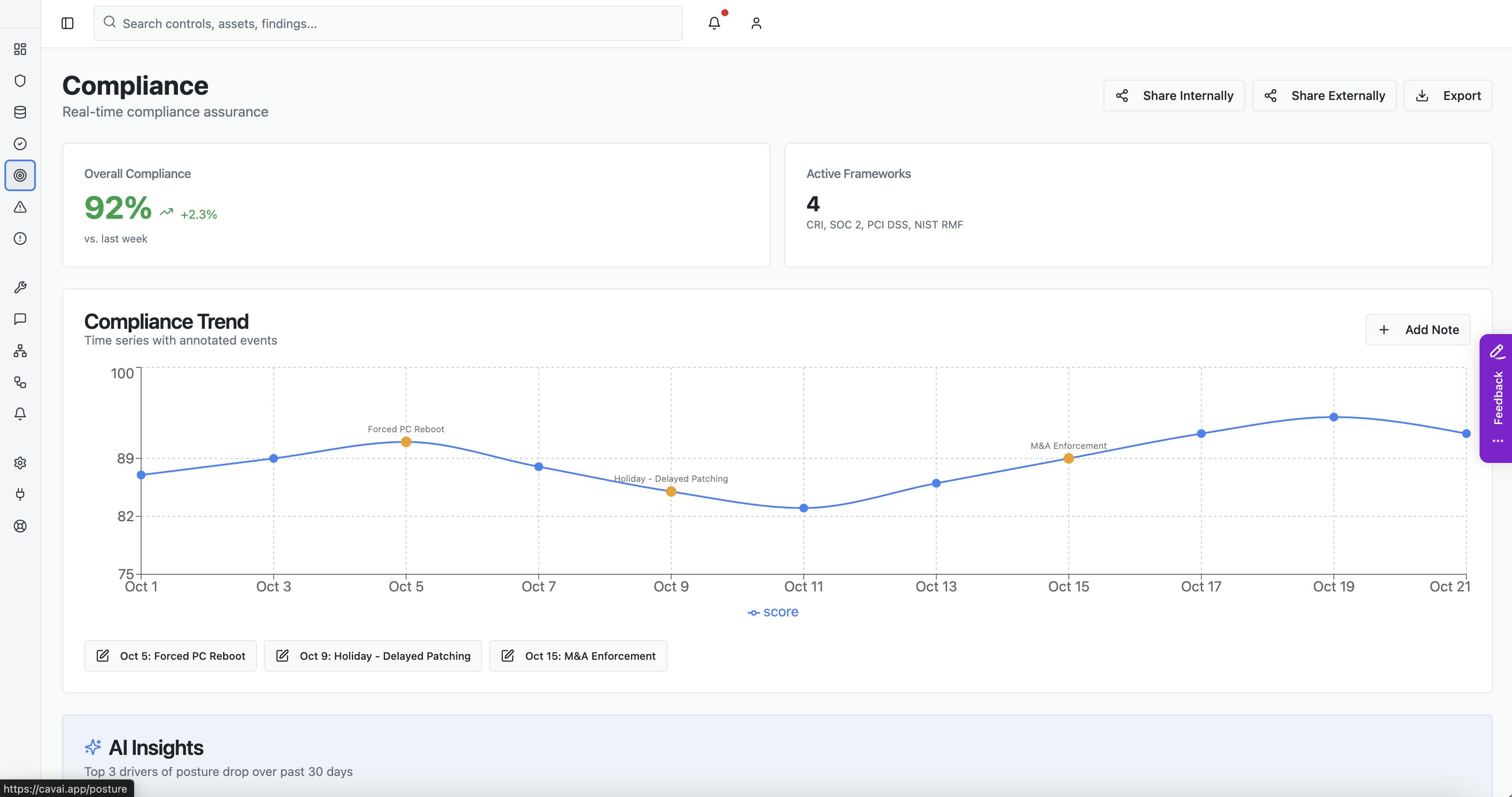Viewport: 1512px width, 797px height.
Task: Edit the Oct 5 Forced PC Reboot note
Action: pos(170,656)
